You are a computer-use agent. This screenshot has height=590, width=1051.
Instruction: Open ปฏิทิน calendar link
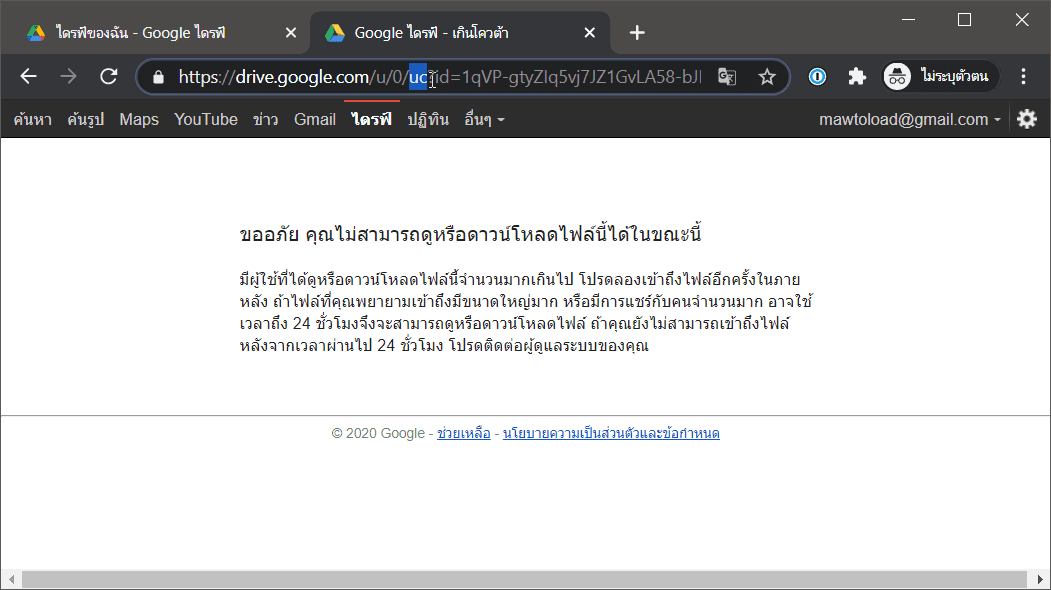click(x=428, y=119)
